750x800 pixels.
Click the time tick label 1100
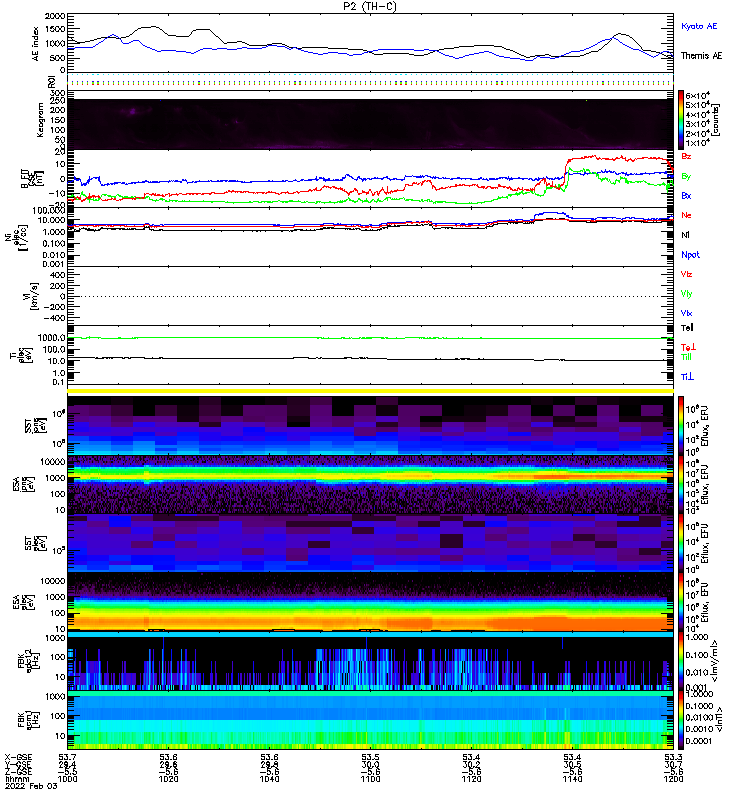(x=370, y=779)
